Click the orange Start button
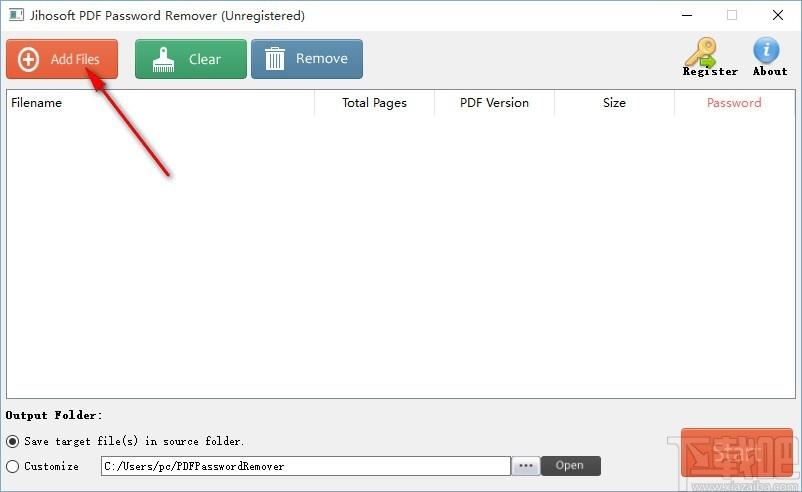 737,453
